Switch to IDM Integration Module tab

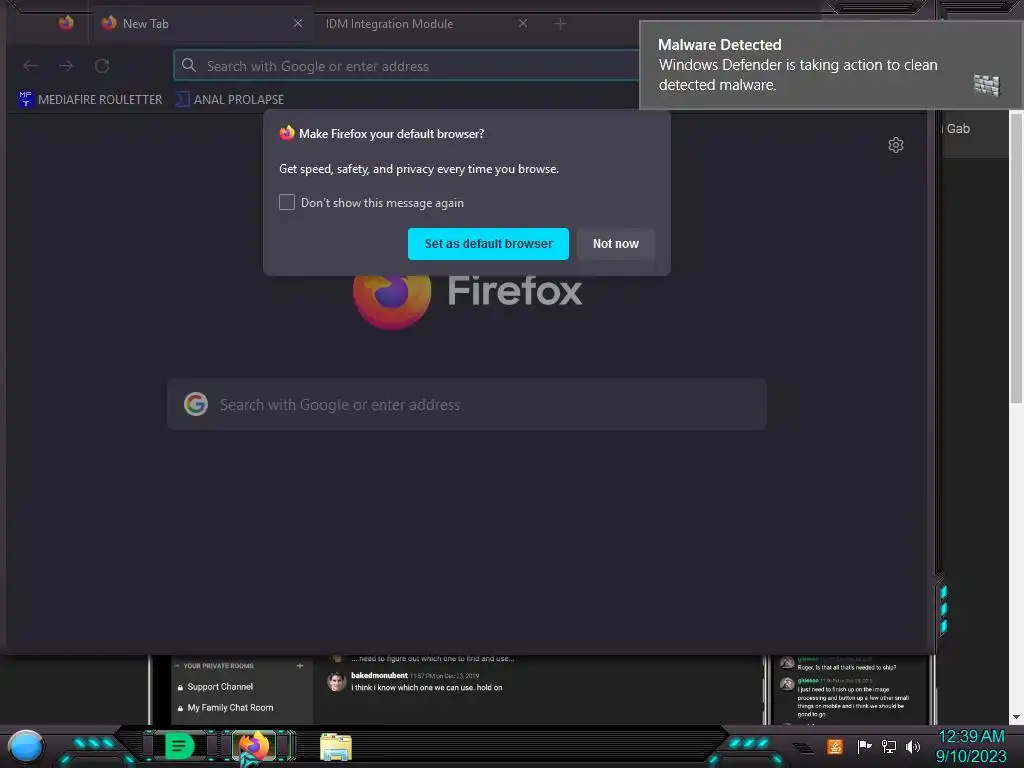click(x=390, y=24)
